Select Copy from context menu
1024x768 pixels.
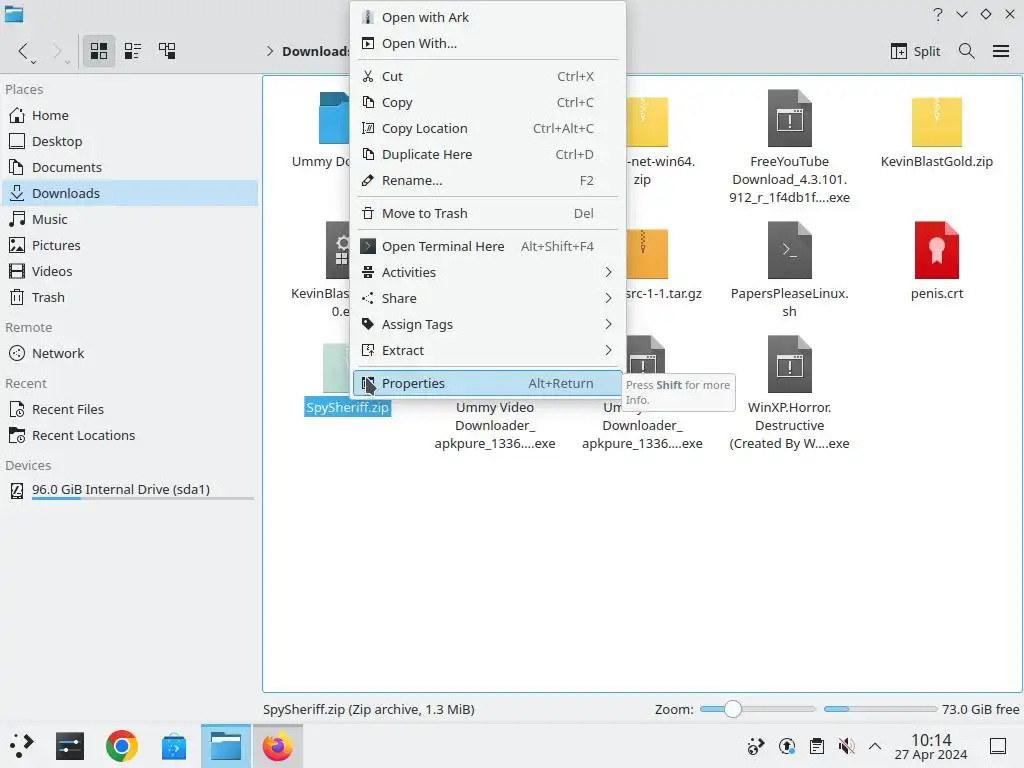(x=487, y=103)
